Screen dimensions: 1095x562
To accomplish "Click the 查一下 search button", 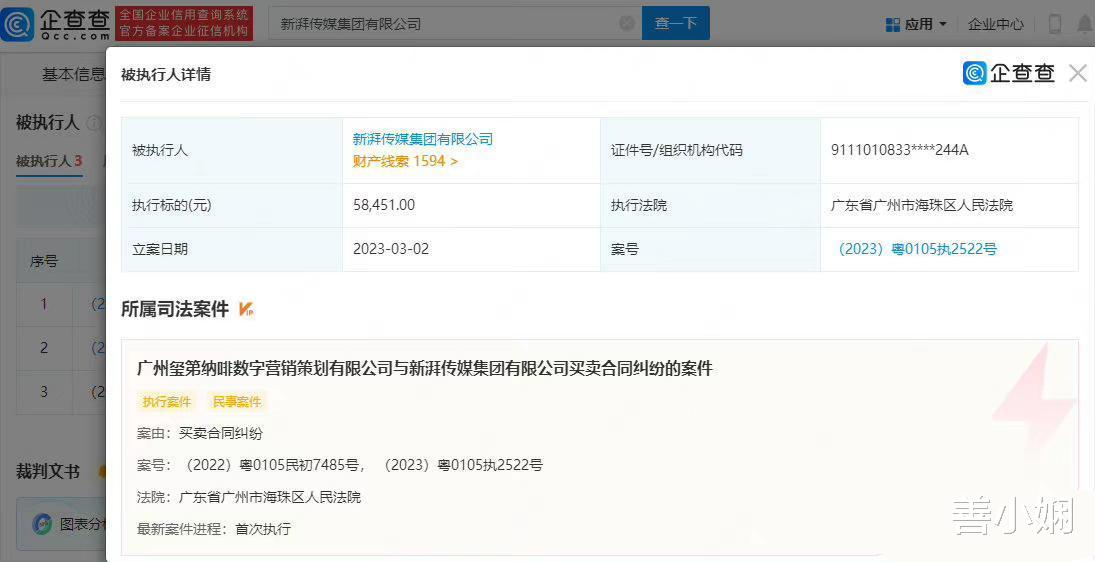I will pyautogui.click(x=675, y=23).
